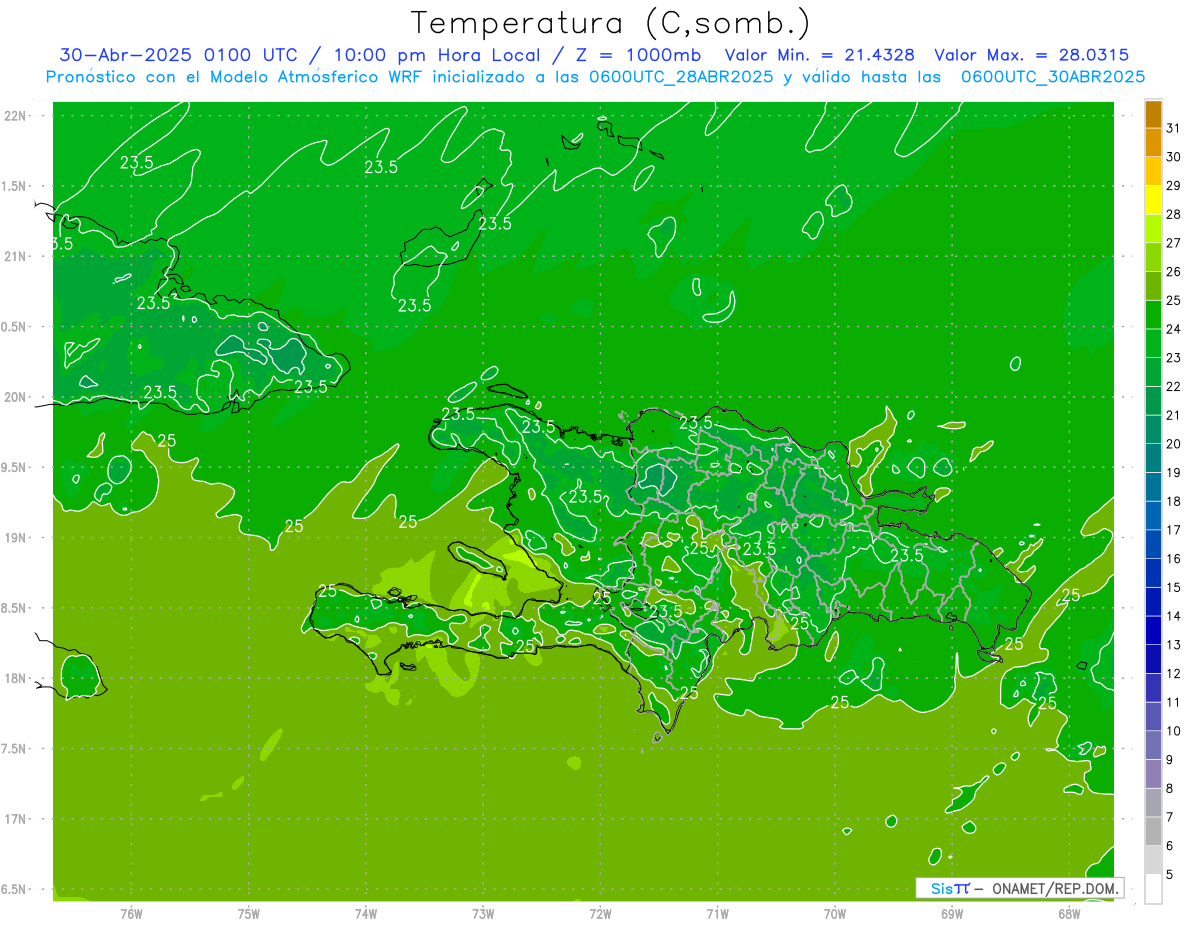Click the top brown swatch above the 31 label

click(1153, 114)
